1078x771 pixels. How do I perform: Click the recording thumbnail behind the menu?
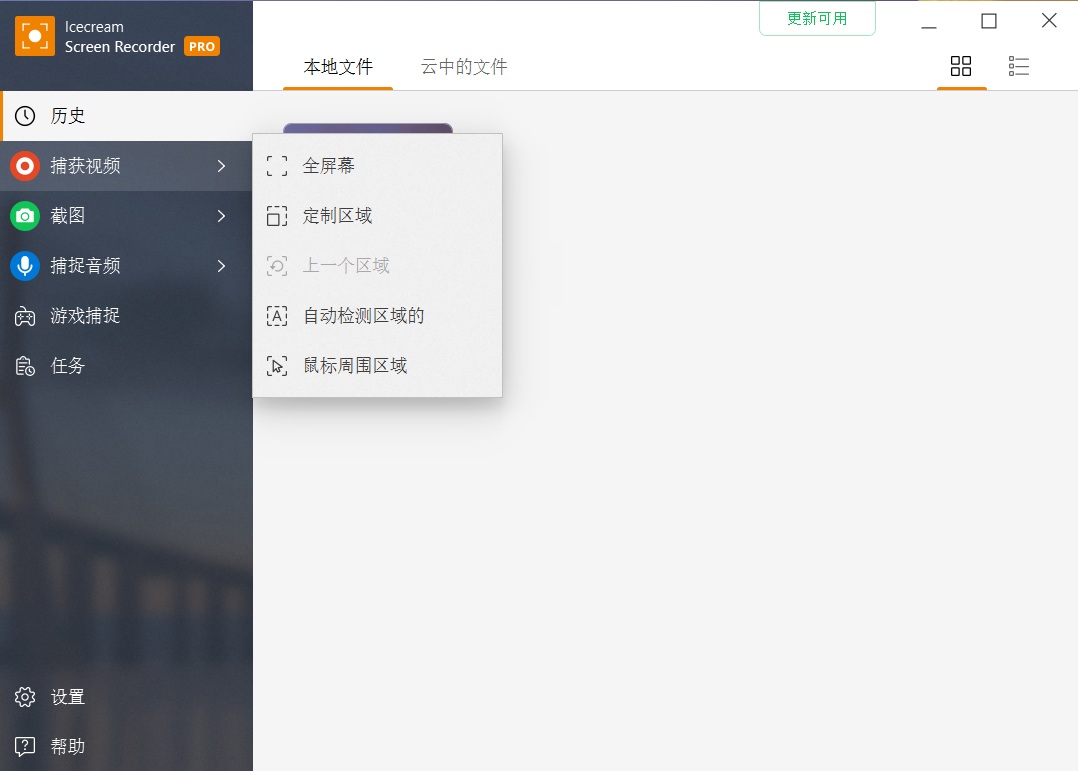pyautogui.click(x=368, y=129)
